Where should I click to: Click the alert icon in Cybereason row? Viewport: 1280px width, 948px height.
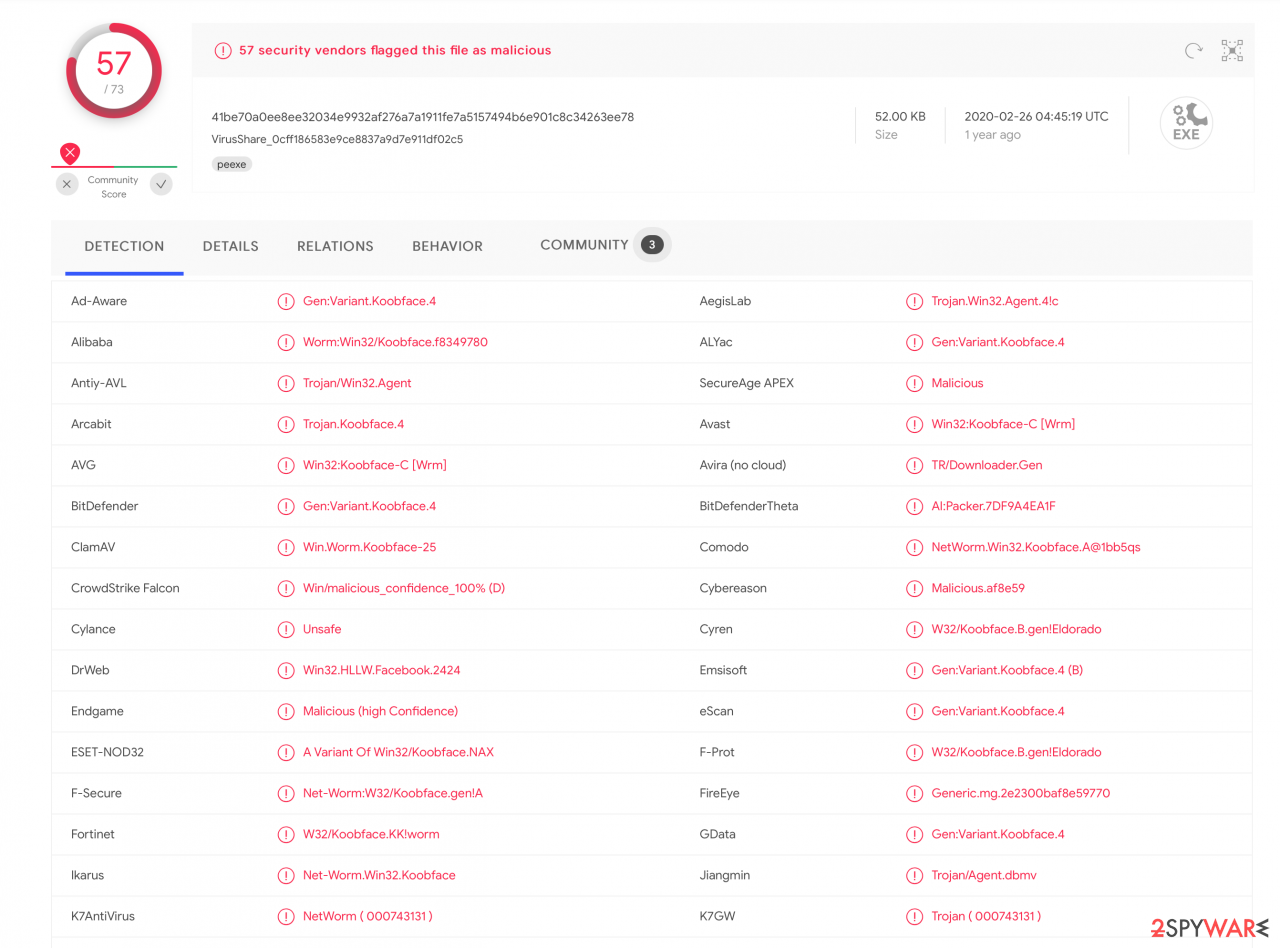tap(914, 588)
